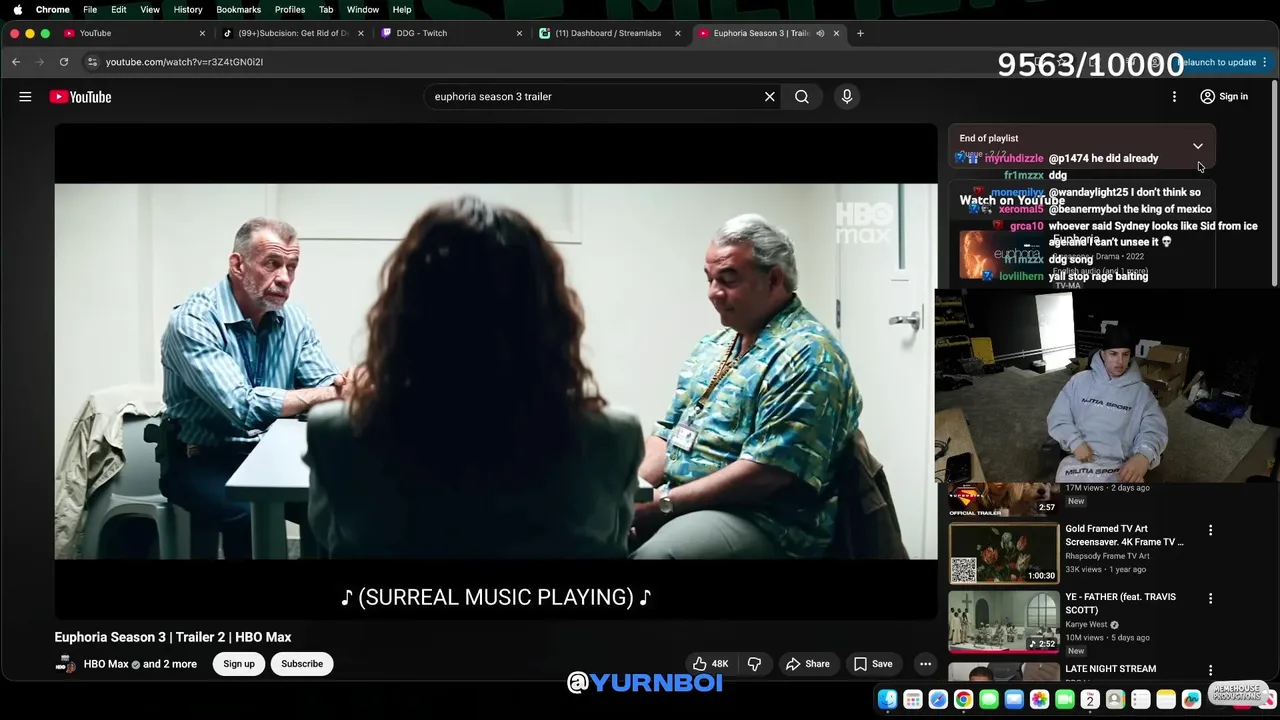Open the Bookmarks menu
The image size is (1280, 720).
(x=239, y=10)
